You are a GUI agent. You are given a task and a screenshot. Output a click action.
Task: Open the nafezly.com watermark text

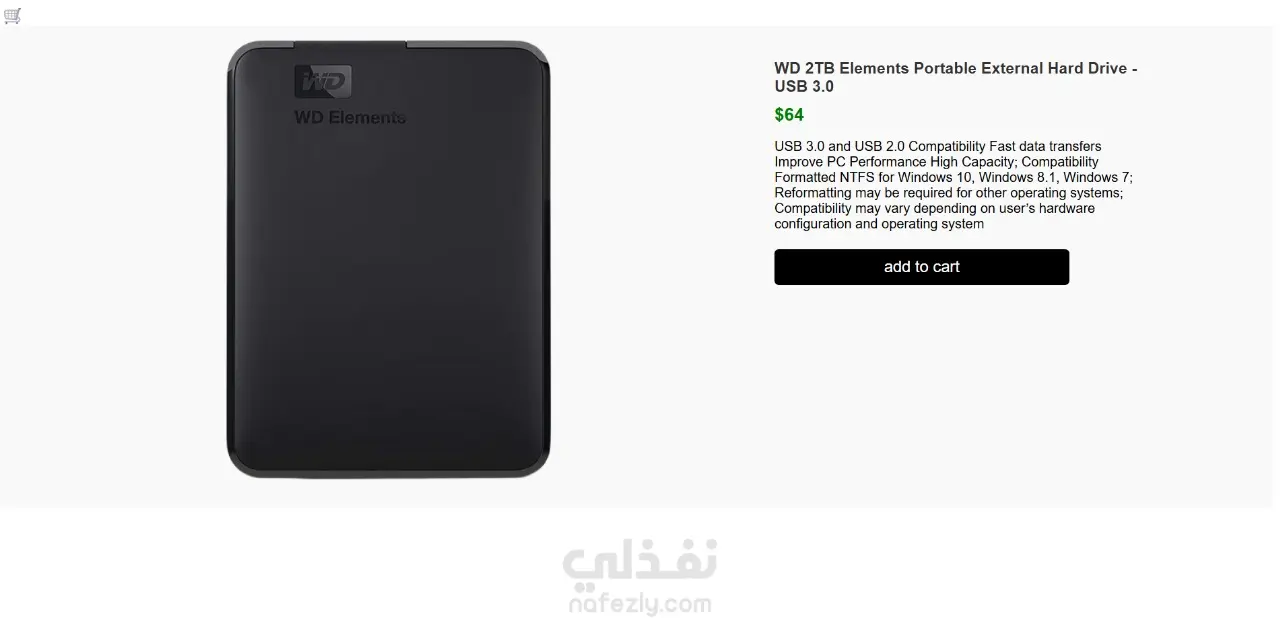pos(640,604)
